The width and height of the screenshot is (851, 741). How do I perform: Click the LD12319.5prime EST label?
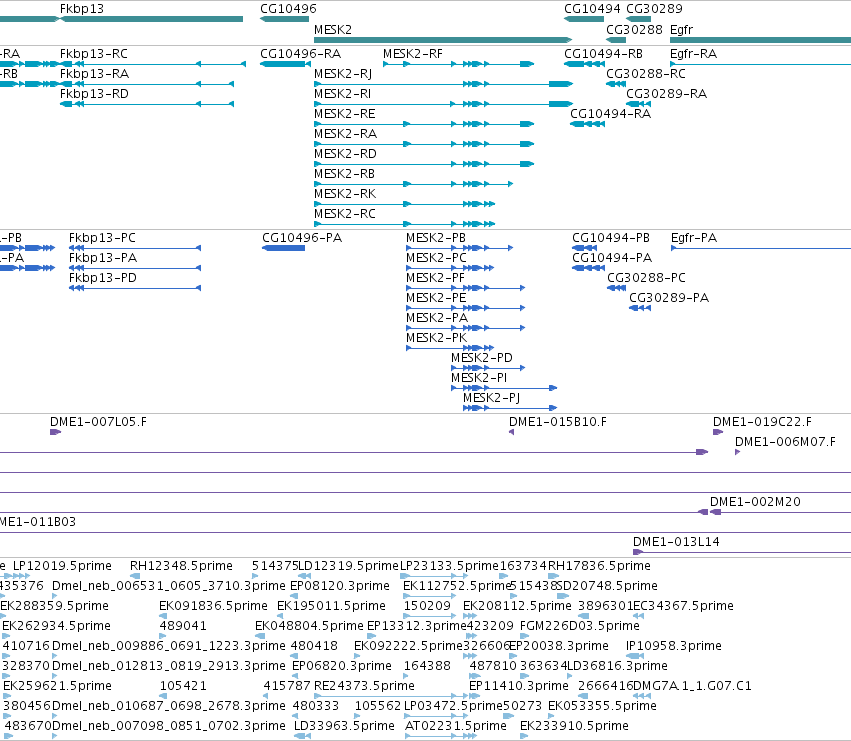(348, 566)
